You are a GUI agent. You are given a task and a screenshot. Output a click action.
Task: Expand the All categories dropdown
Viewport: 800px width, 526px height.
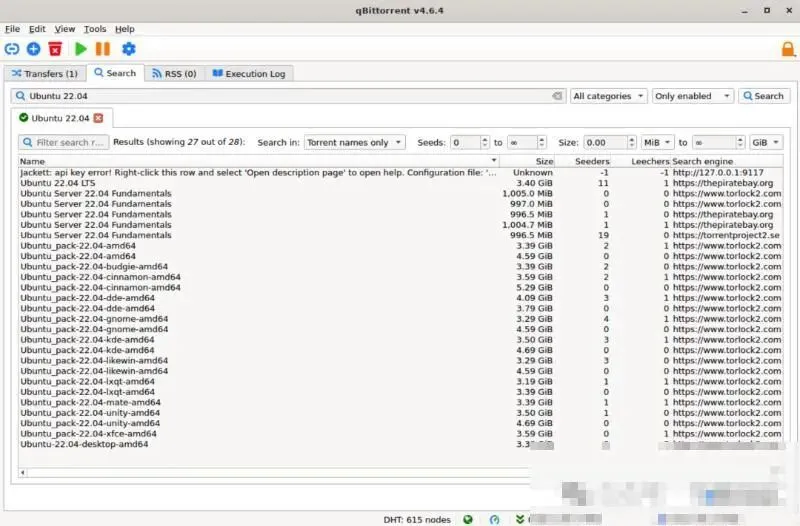click(608, 96)
